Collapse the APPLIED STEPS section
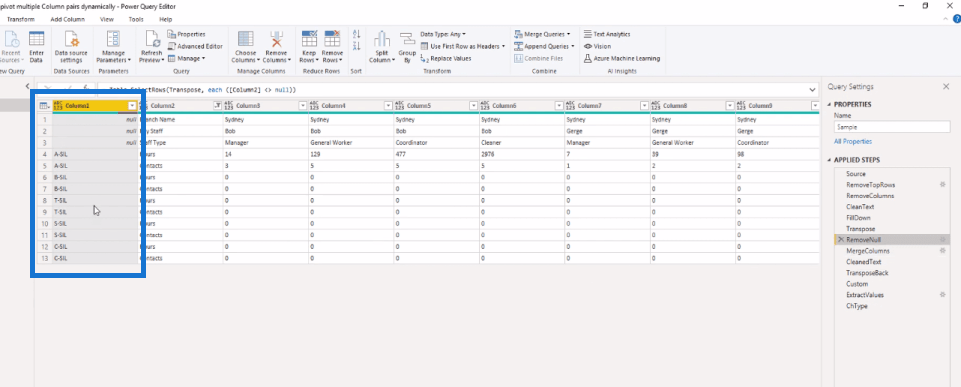The width and height of the screenshot is (961, 387). 829,160
